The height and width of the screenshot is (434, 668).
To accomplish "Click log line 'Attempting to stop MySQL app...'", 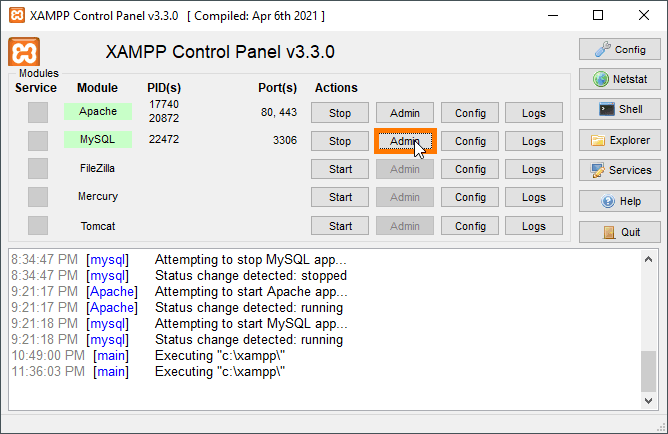I will click(x=251, y=259).
